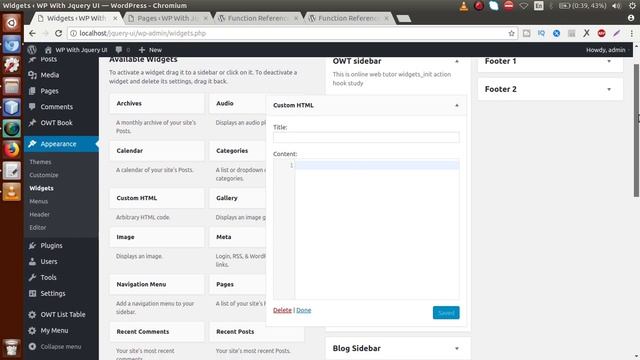The height and width of the screenshot is (360, 640).
Task: Open Editor under Appearance
Action: tap(38, 227)
